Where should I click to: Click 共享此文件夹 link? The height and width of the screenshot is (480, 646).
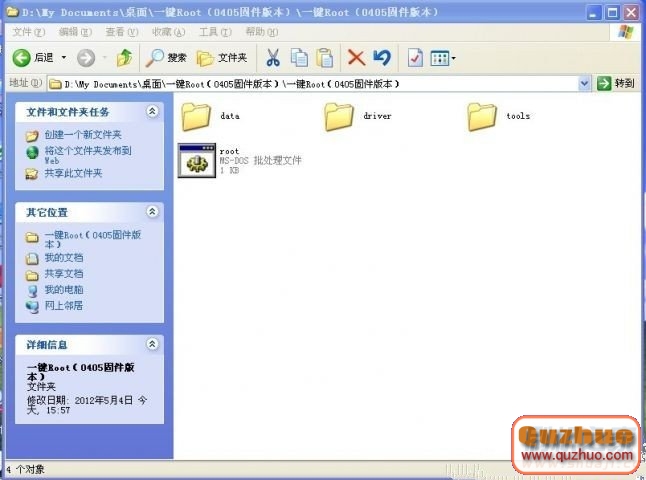[x=73, y=173]
